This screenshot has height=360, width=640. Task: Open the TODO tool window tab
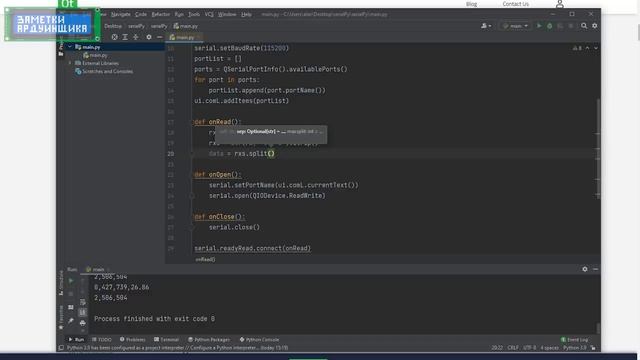pyautogui.click(x=102, y=340)
